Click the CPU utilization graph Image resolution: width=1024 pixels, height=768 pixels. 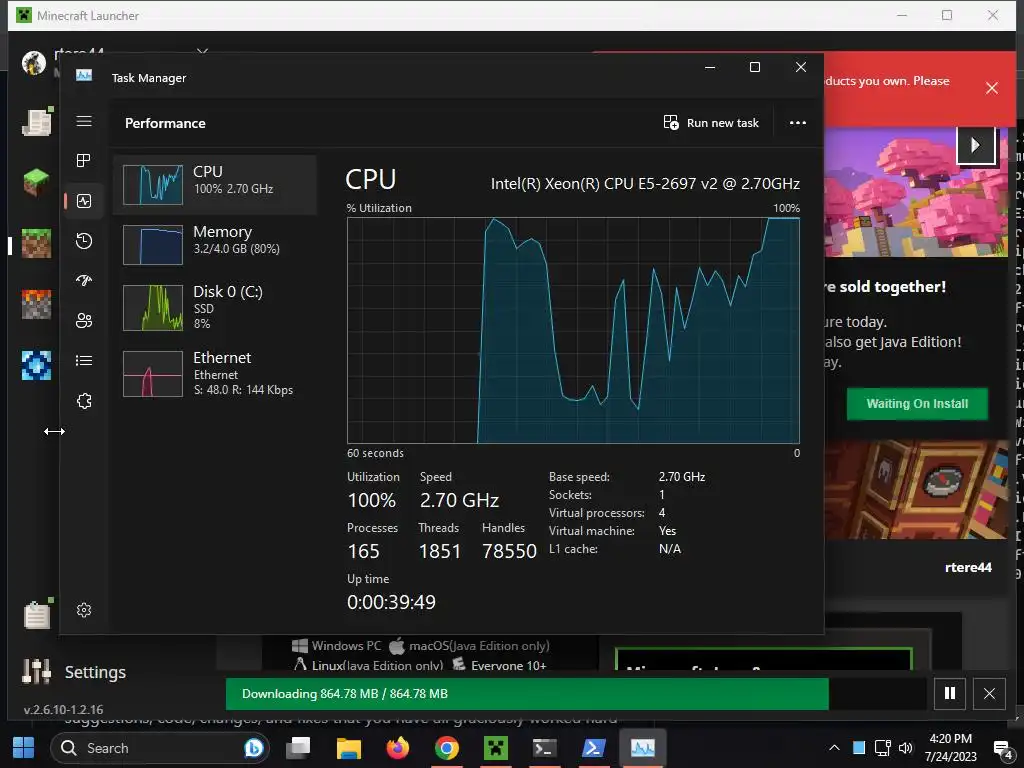(573, 330)
